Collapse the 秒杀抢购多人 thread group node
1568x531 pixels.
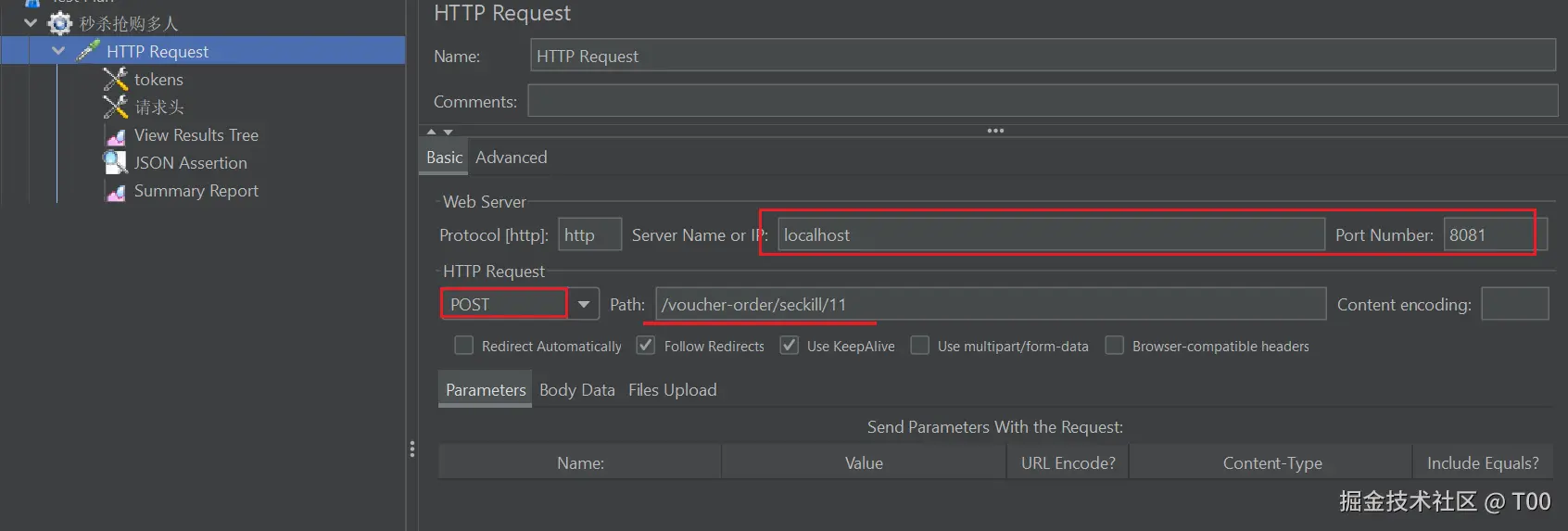pyautogui.click(x=31, y=23)
